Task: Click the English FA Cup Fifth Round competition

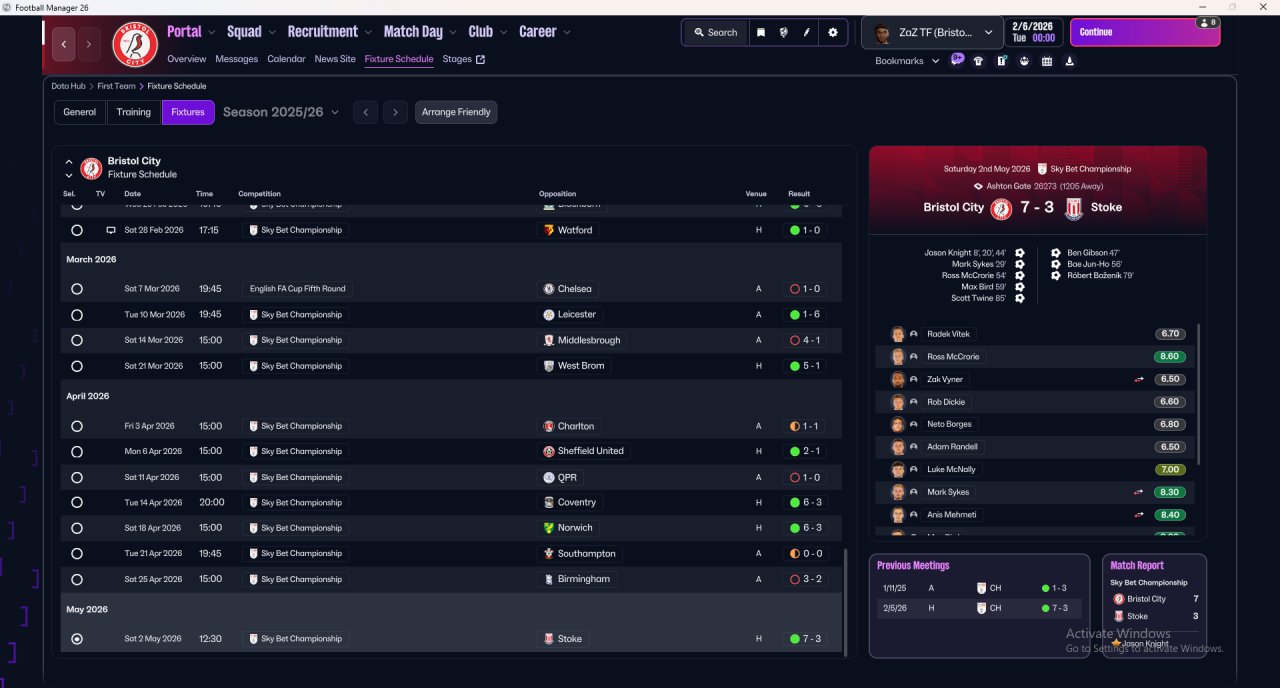Action: tap(297, 289)
